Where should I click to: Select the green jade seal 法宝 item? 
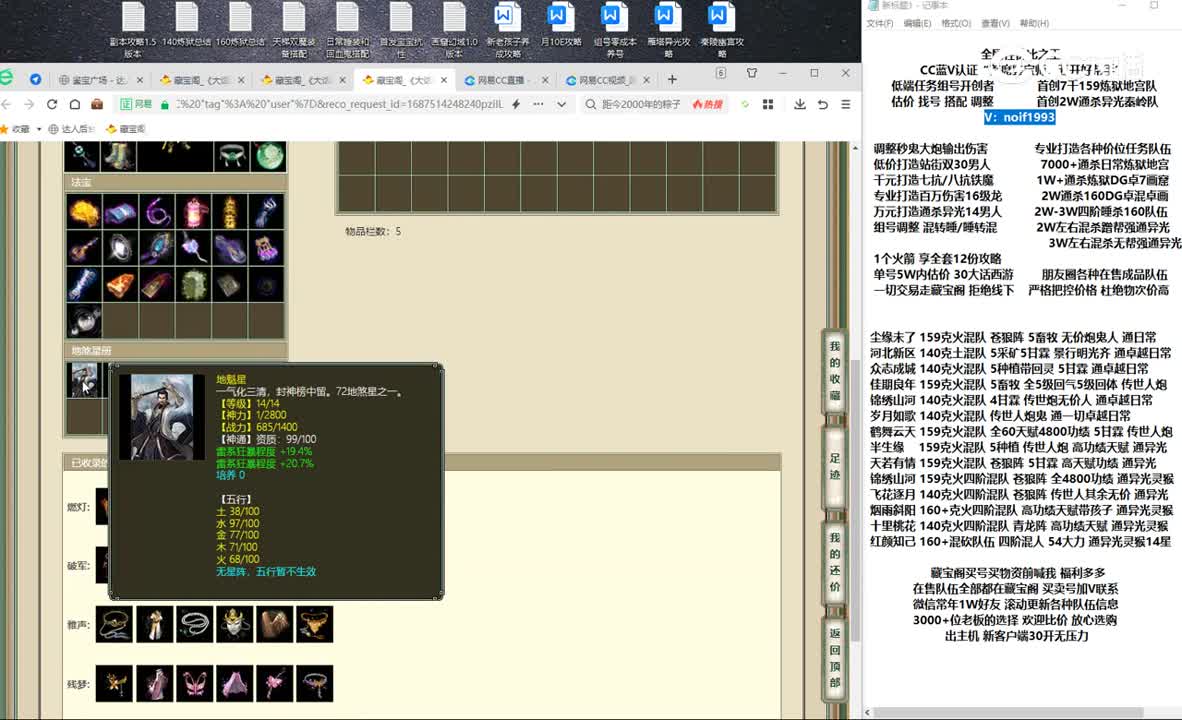(194, 284)
